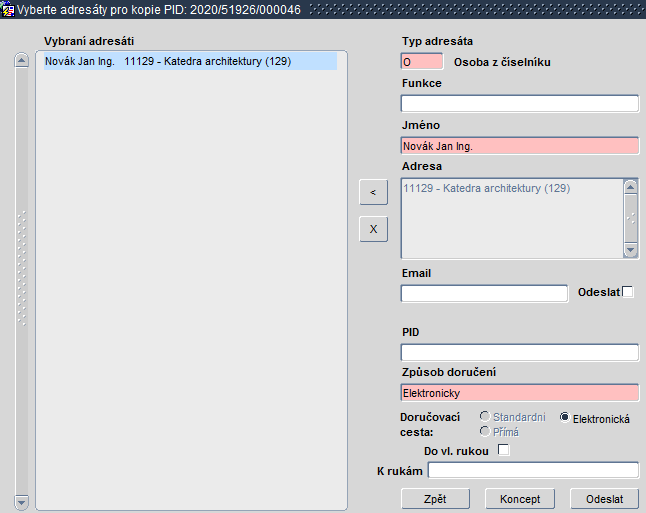Choose the Elektronická radio button
646x513 pixels.
(564, 417)
